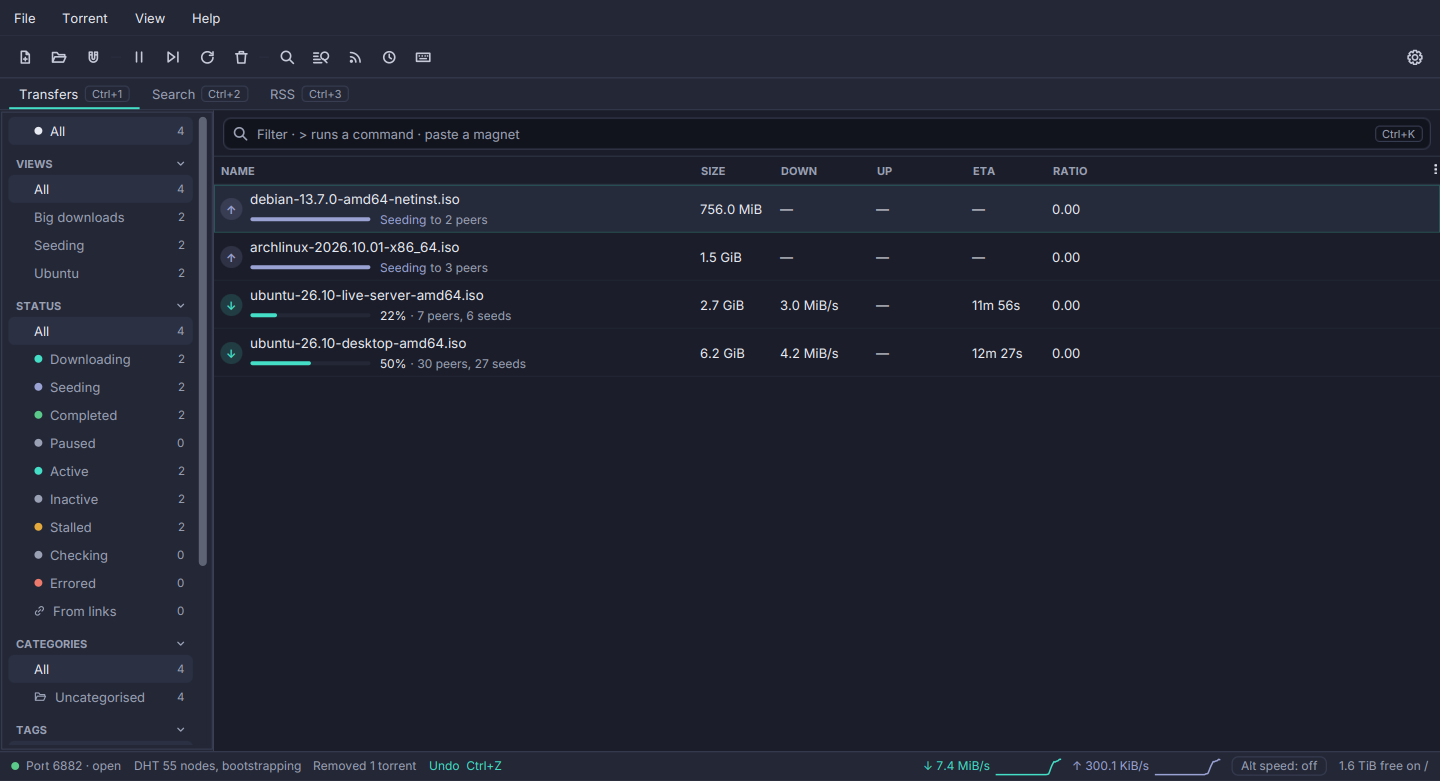The height and width of the screenshot is (781, 1440).
Task: Open settings via the gear icon
Action: click(1415, 57)
